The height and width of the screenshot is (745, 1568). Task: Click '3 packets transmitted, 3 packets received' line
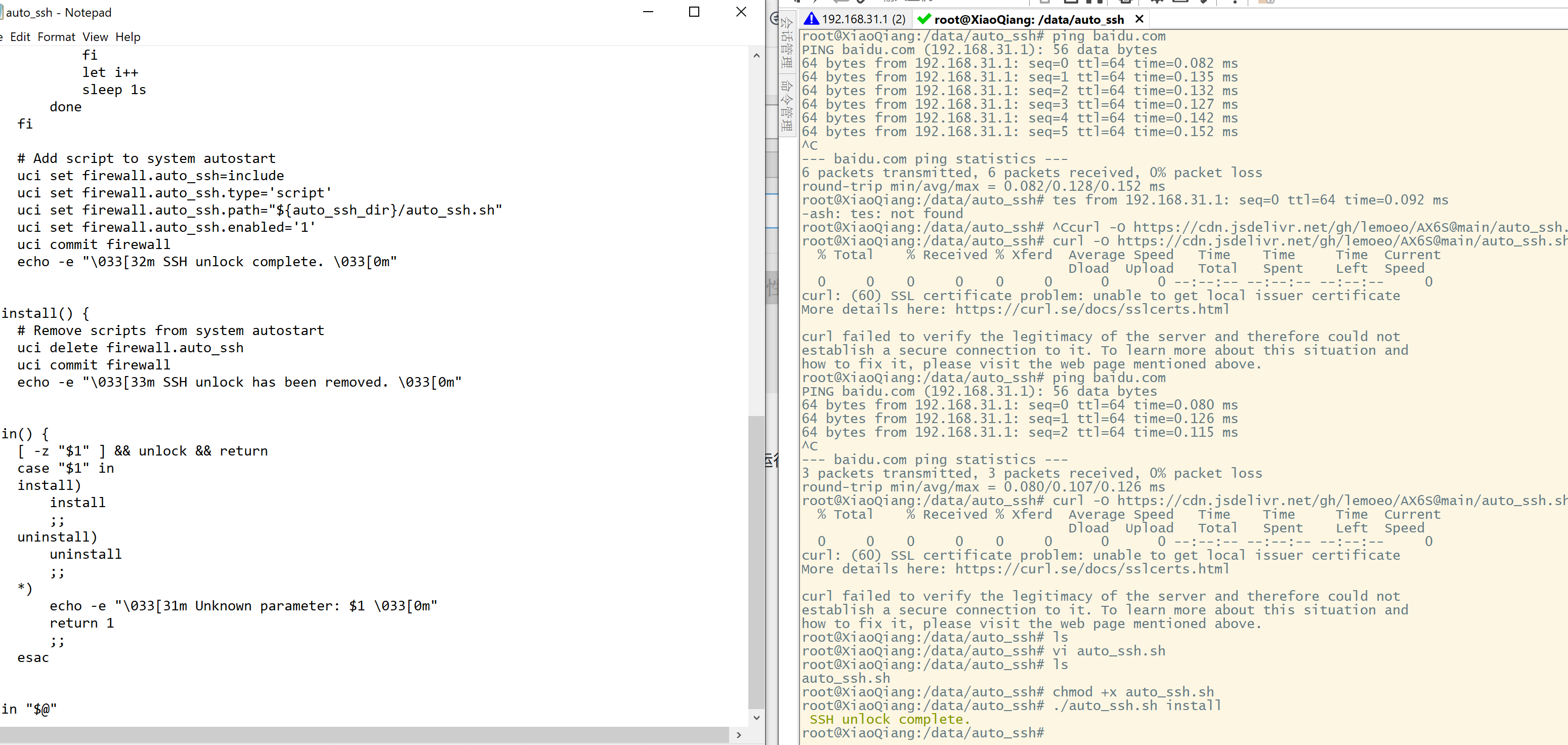(x=1032, y=474)
